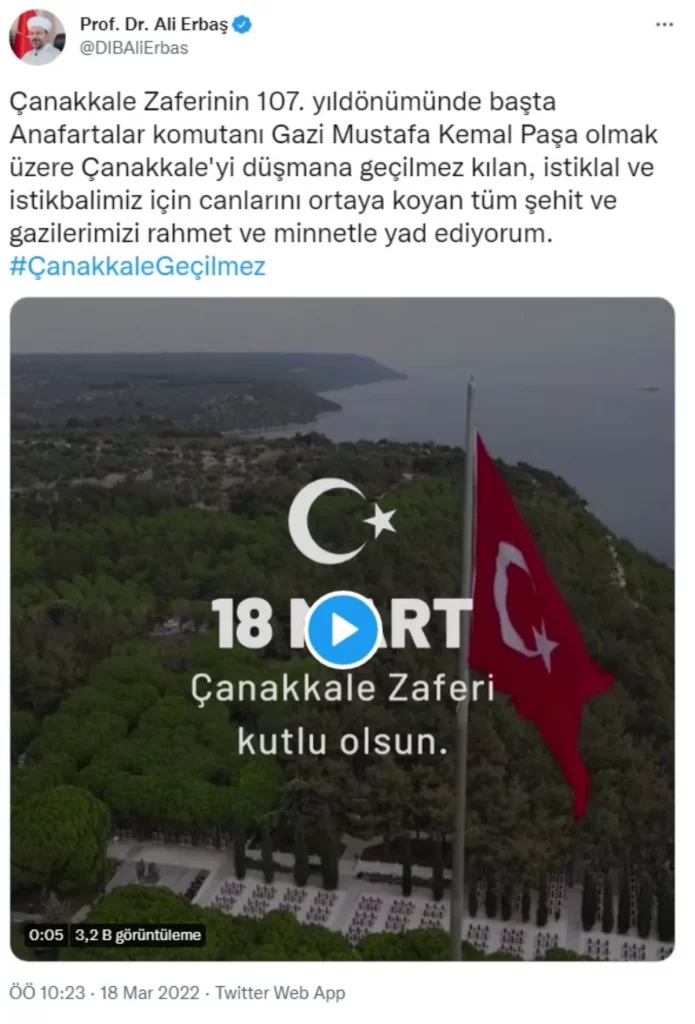Screen dimensions: 695x1024
Task: Click the 18 Mar 2022 date
Action: tap(150, 993)
